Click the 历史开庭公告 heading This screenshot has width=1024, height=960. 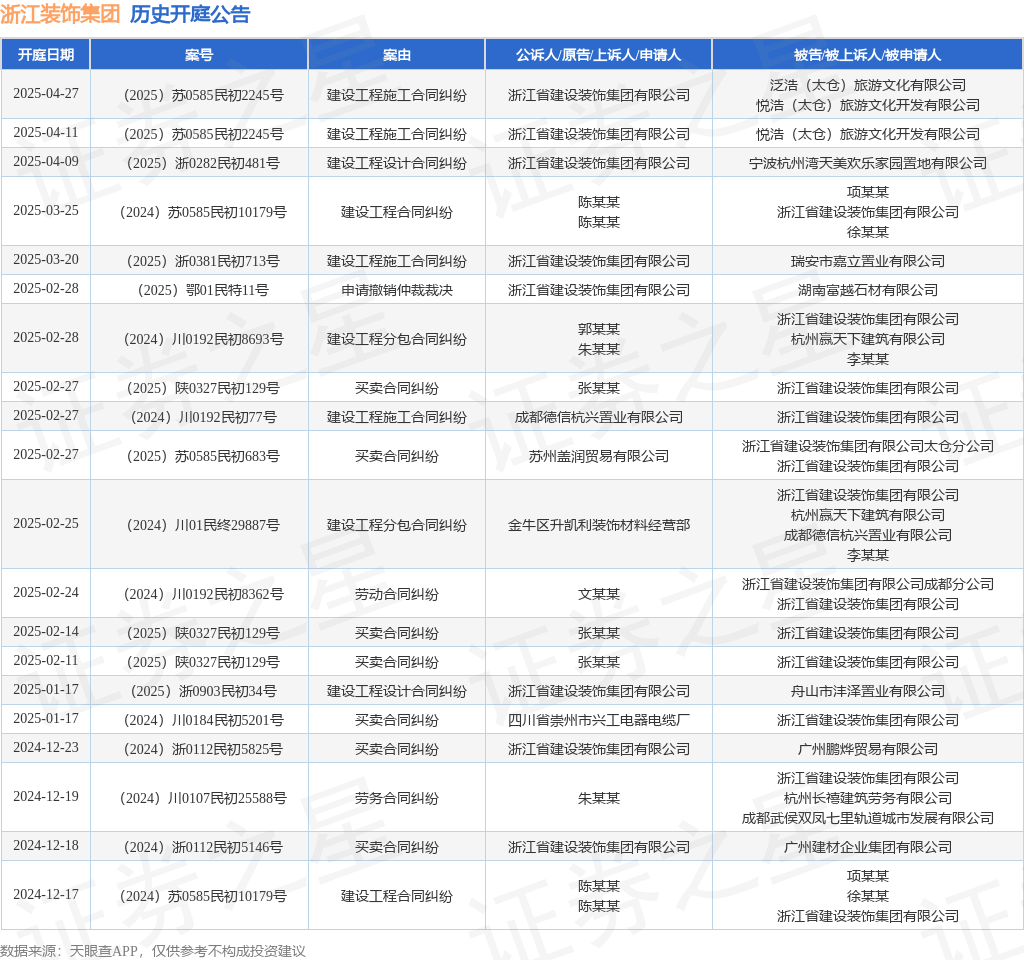pos(190,14)
